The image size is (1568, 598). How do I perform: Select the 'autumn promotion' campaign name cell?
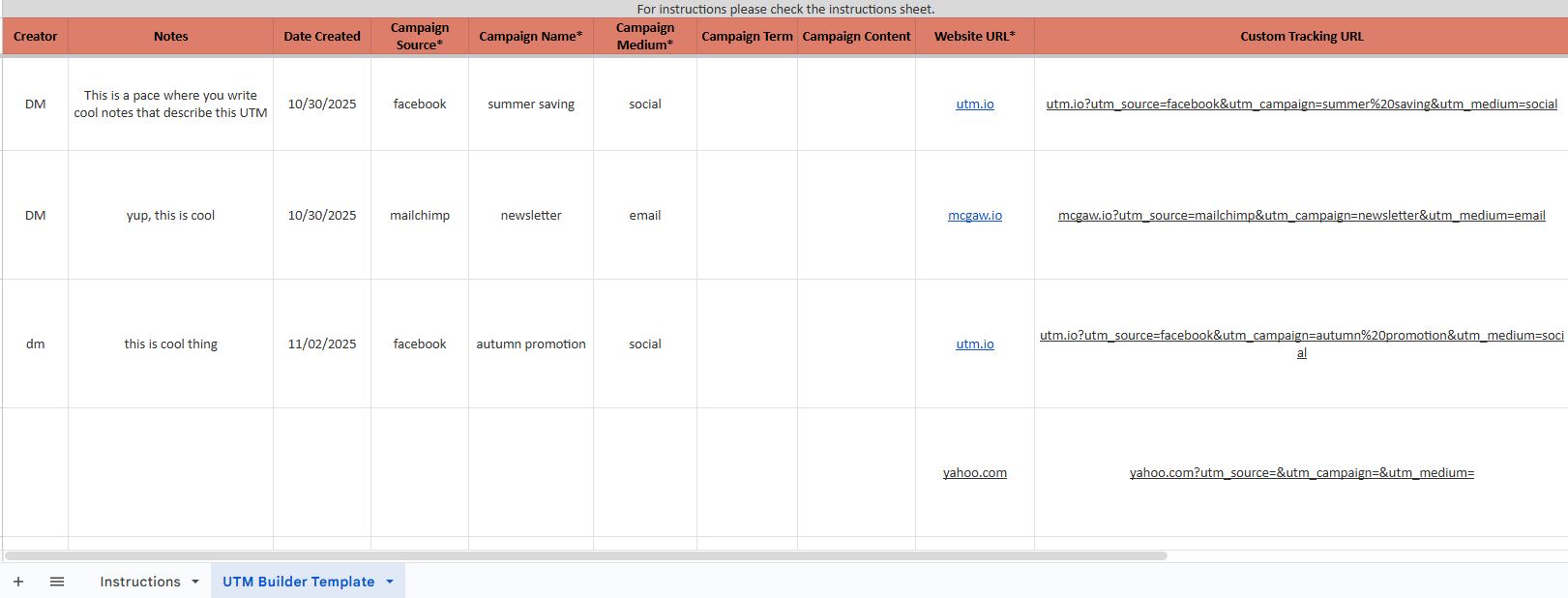530,344
